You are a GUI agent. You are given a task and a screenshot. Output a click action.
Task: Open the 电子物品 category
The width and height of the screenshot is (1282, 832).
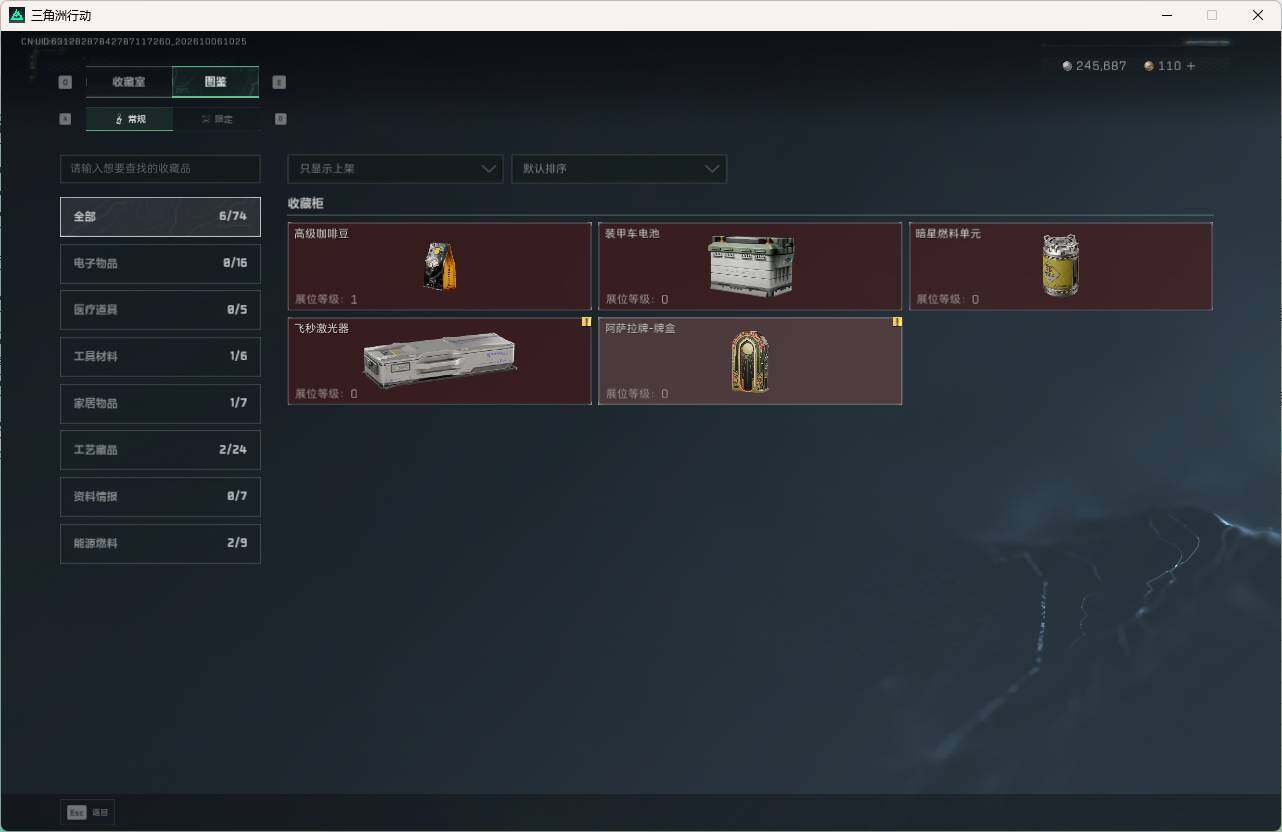pyautogui.click(x=160, y=263)
